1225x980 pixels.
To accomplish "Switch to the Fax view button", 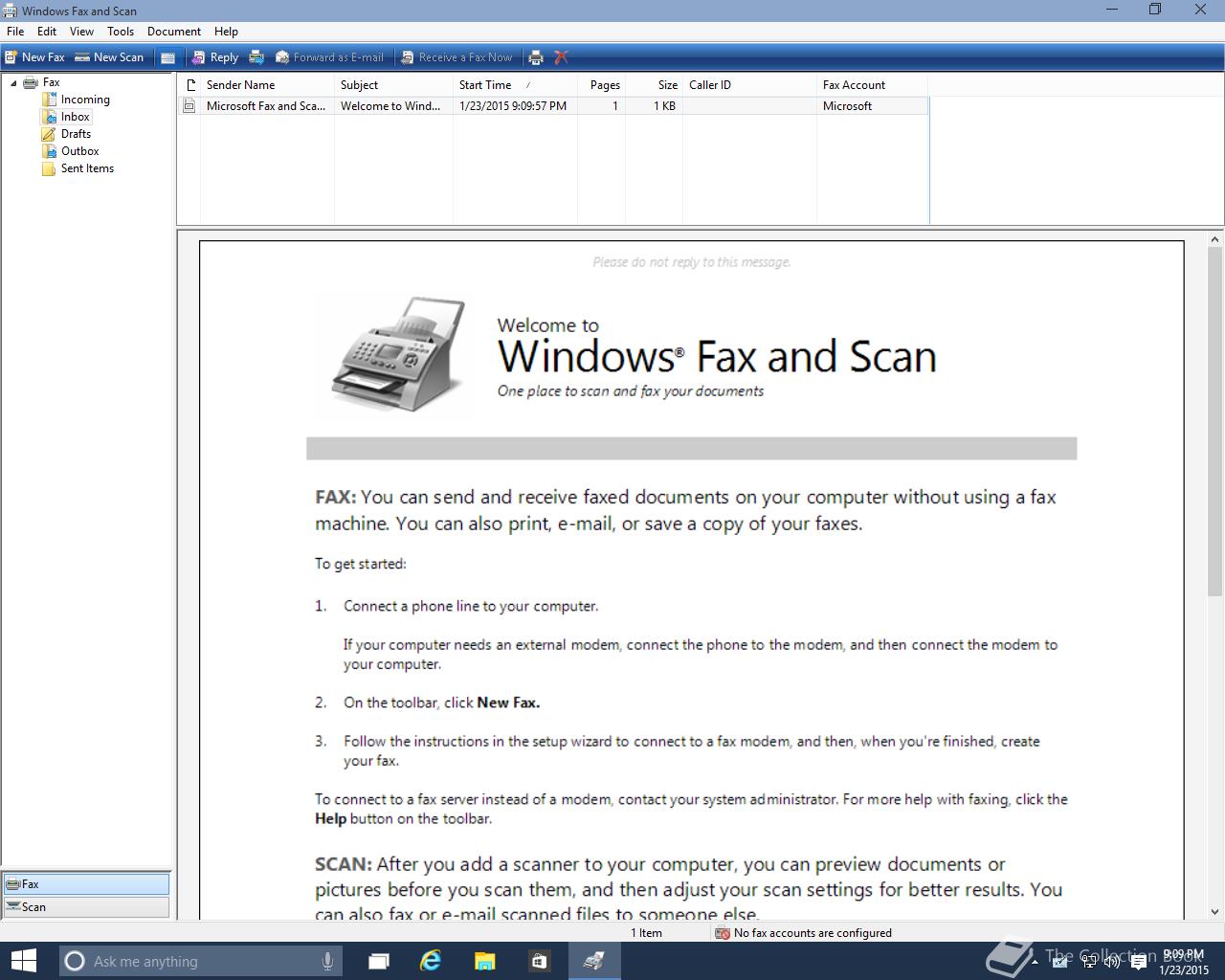I will pos(86,884).
